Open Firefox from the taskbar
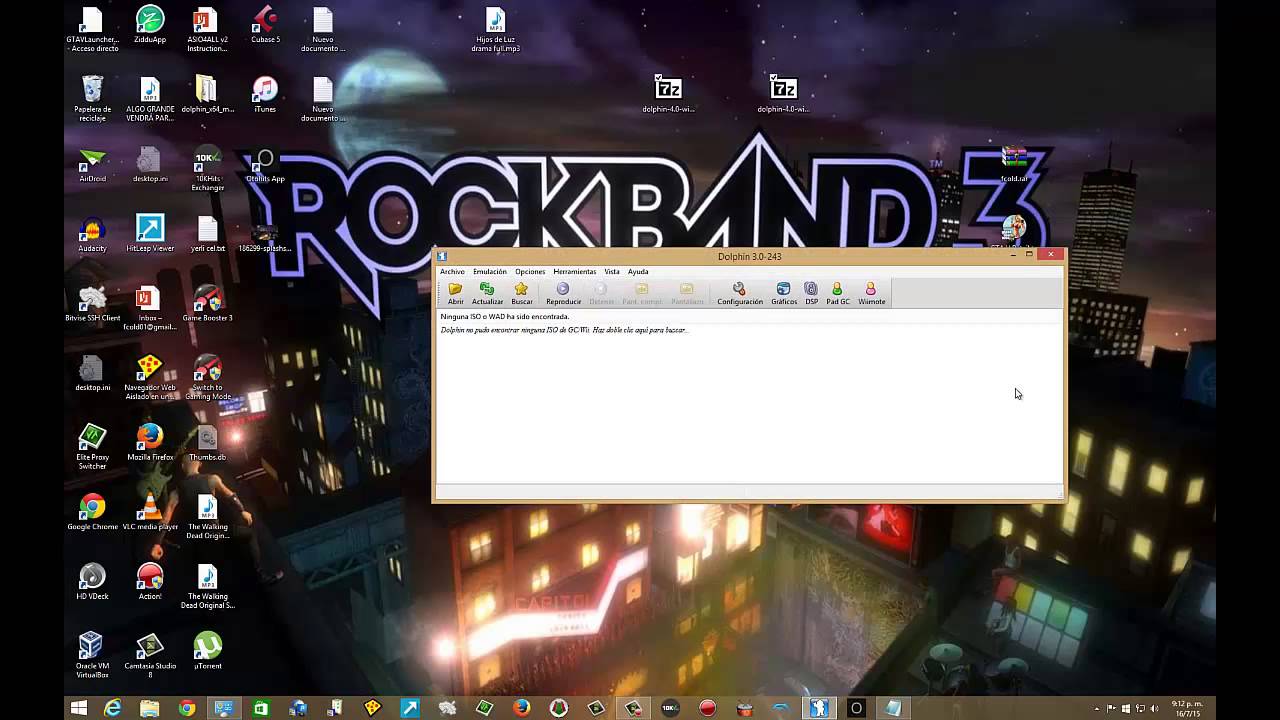Viewport: 1280px width, 720px height. click(x=521, y=708)
